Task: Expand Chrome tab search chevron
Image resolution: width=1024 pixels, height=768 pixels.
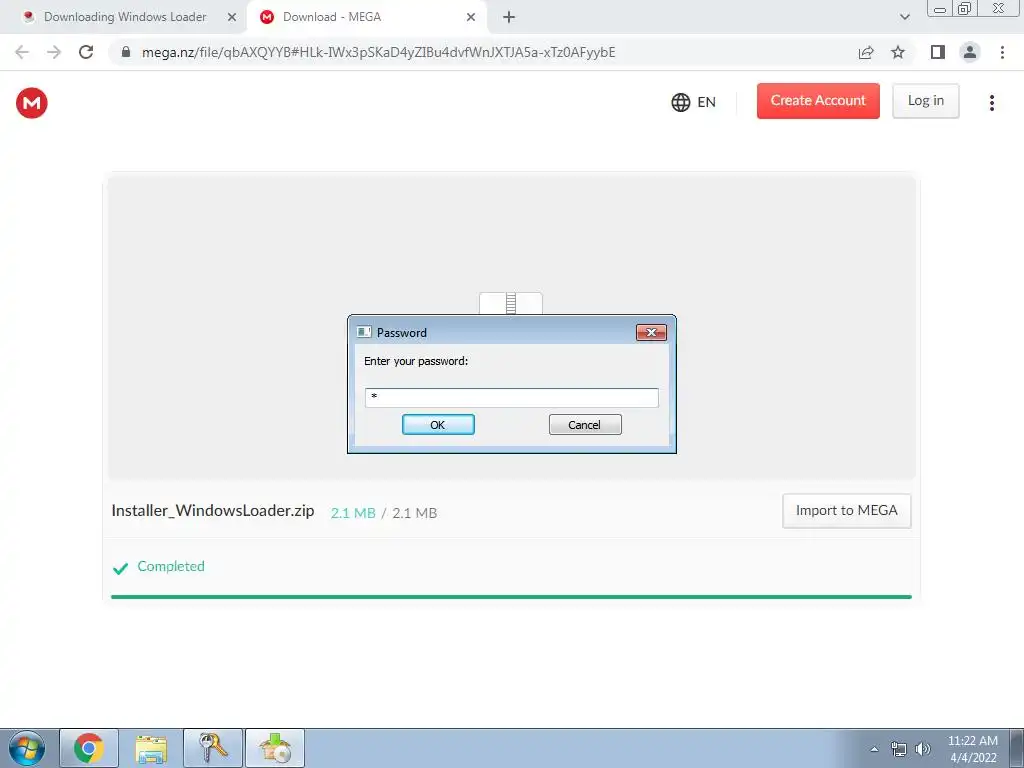Action: (x=904, y=17)
